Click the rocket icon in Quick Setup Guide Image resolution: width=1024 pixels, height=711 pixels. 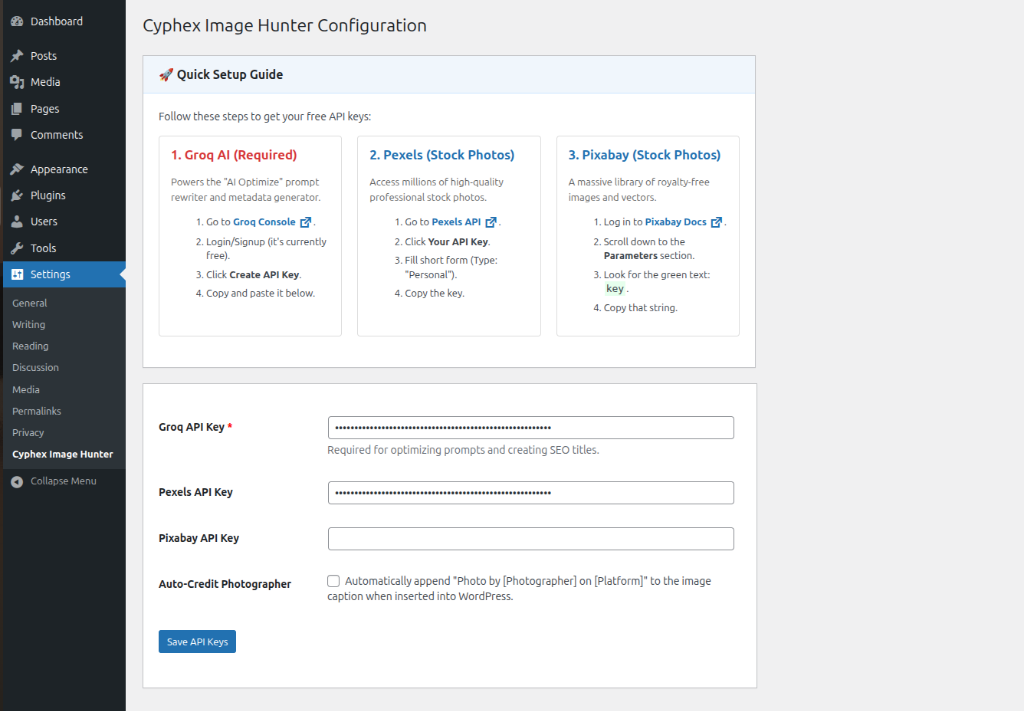click(166, 75)
